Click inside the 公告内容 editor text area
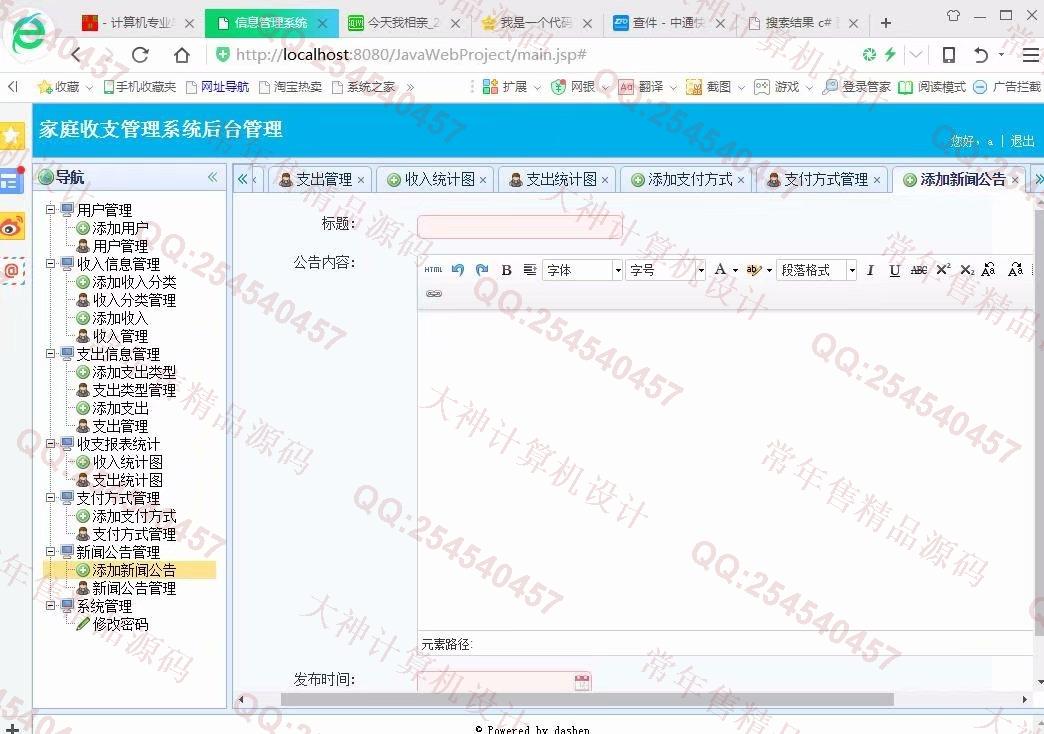 click(x=724, y=470)
